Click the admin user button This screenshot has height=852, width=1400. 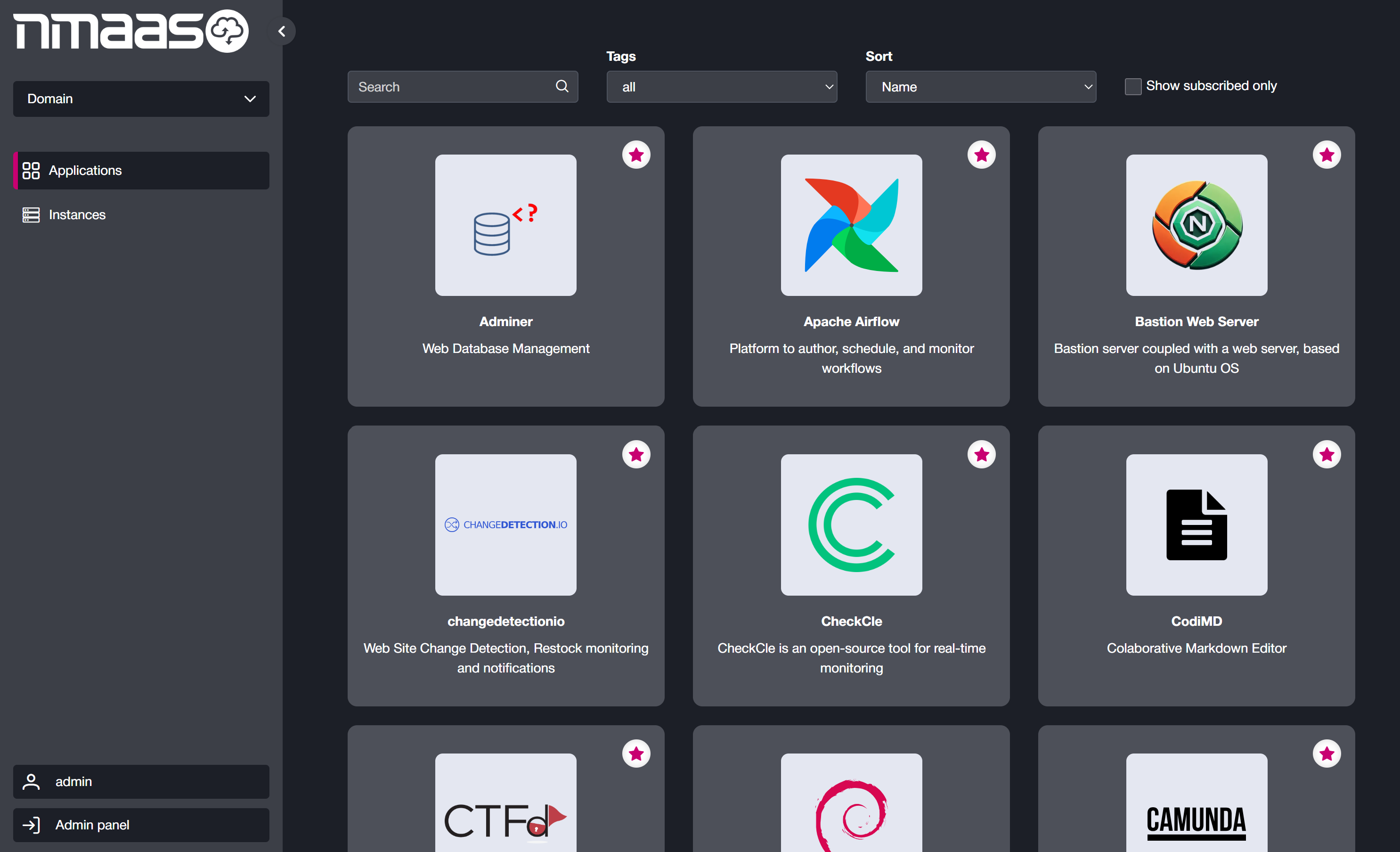point(141,781)
